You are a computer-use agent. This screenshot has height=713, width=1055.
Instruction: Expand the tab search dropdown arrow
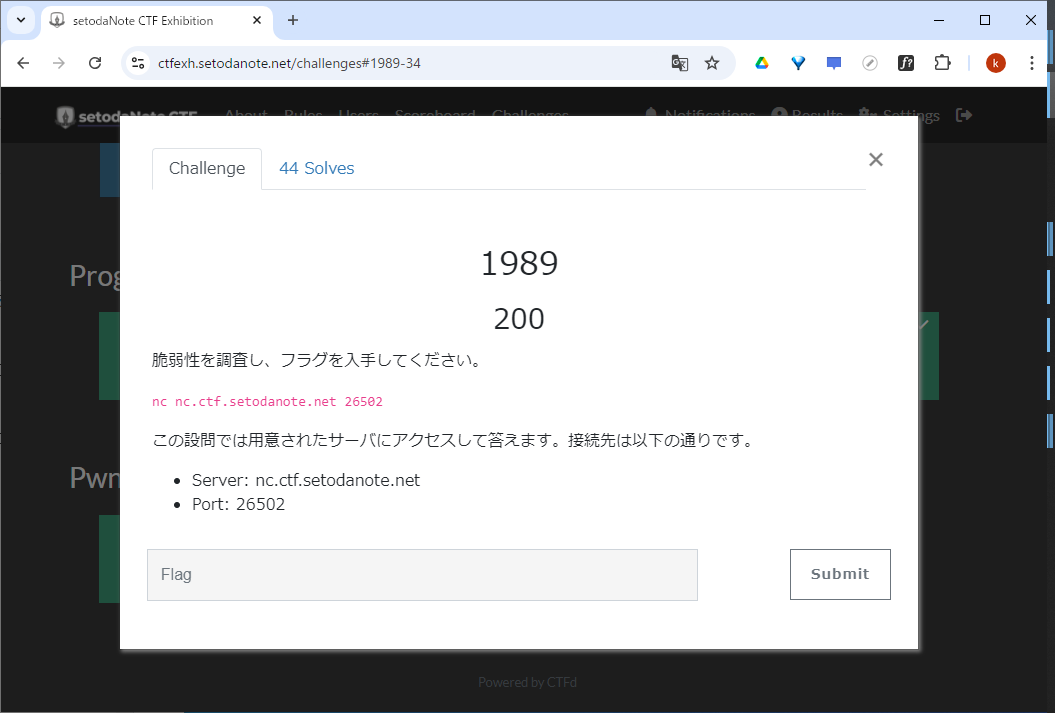click(21, 20)
